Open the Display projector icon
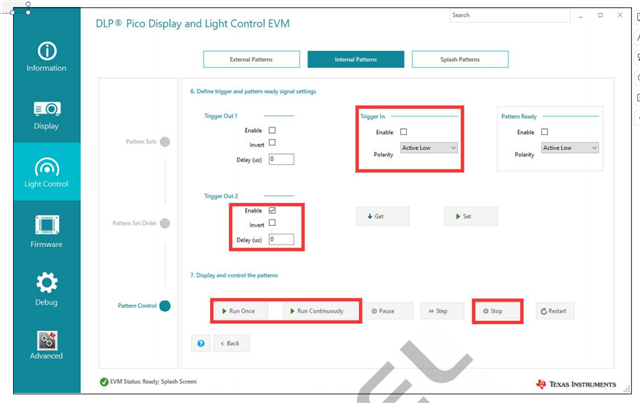This screenshot has width=640, height=403. pyautogui.click(x=47, y=109)
